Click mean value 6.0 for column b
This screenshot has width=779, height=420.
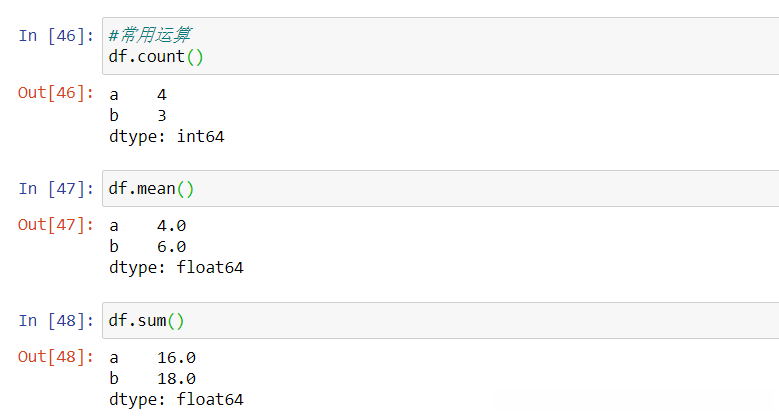coord(172,247)
